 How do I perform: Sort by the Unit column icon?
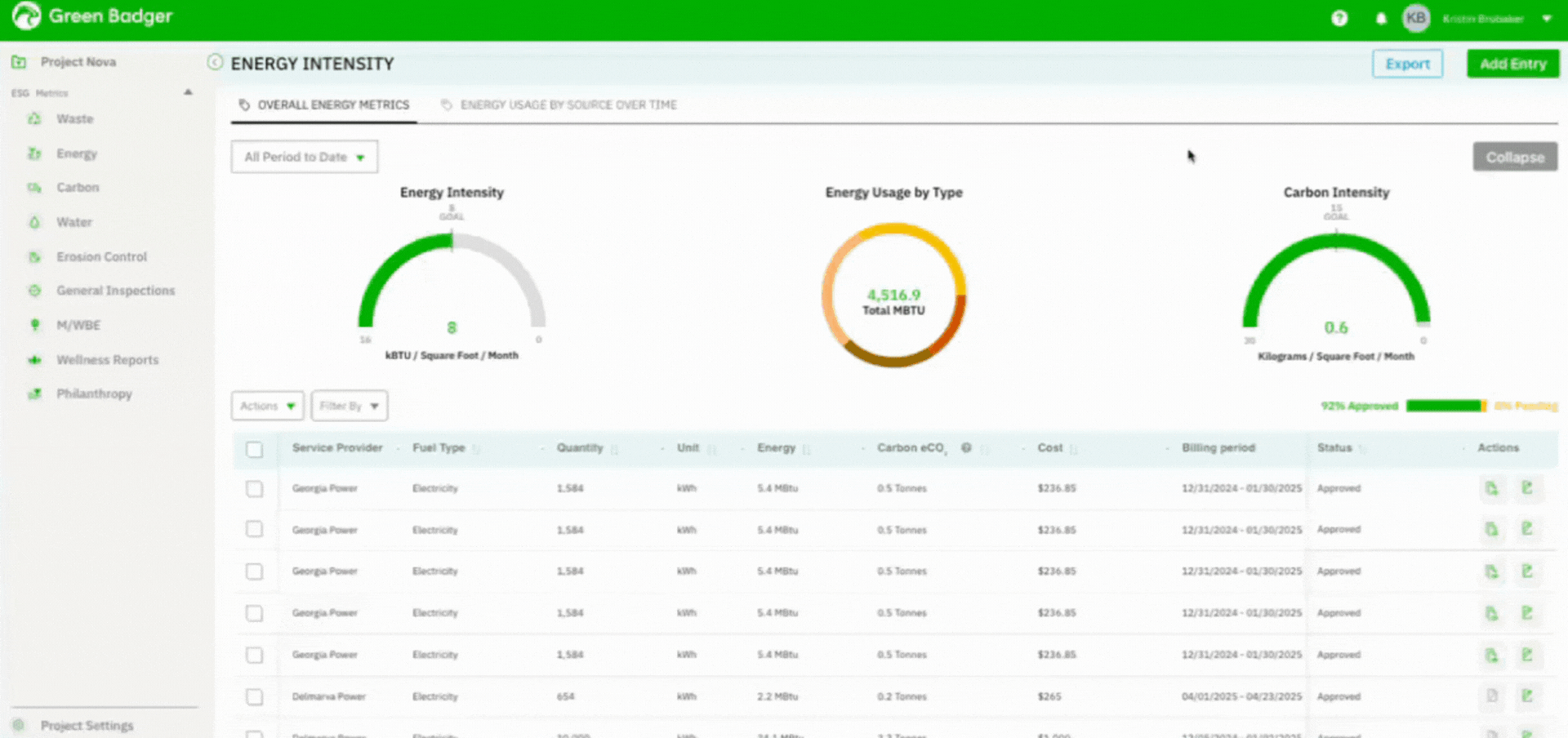(710, 449)
